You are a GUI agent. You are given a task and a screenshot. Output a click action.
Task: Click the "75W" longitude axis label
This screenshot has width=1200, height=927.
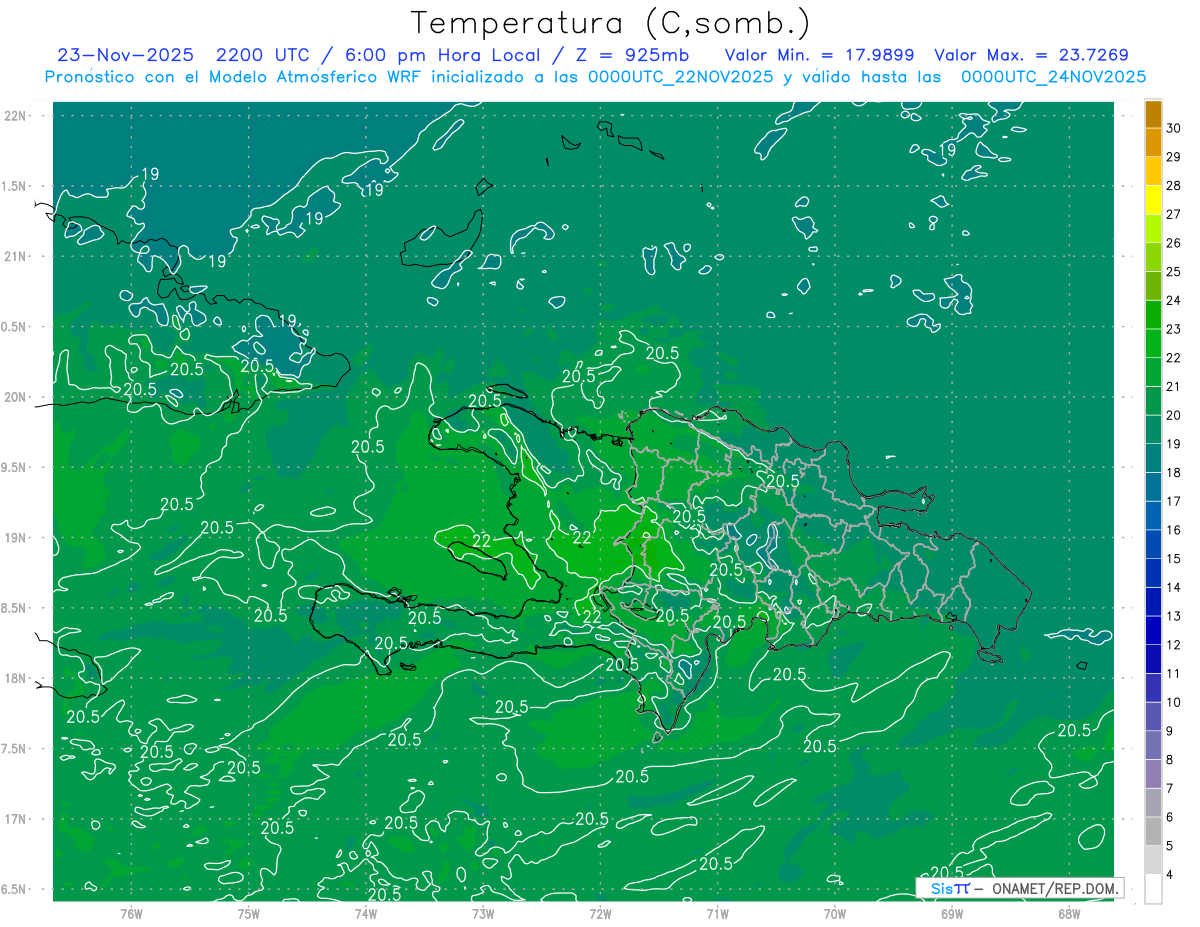249,913
